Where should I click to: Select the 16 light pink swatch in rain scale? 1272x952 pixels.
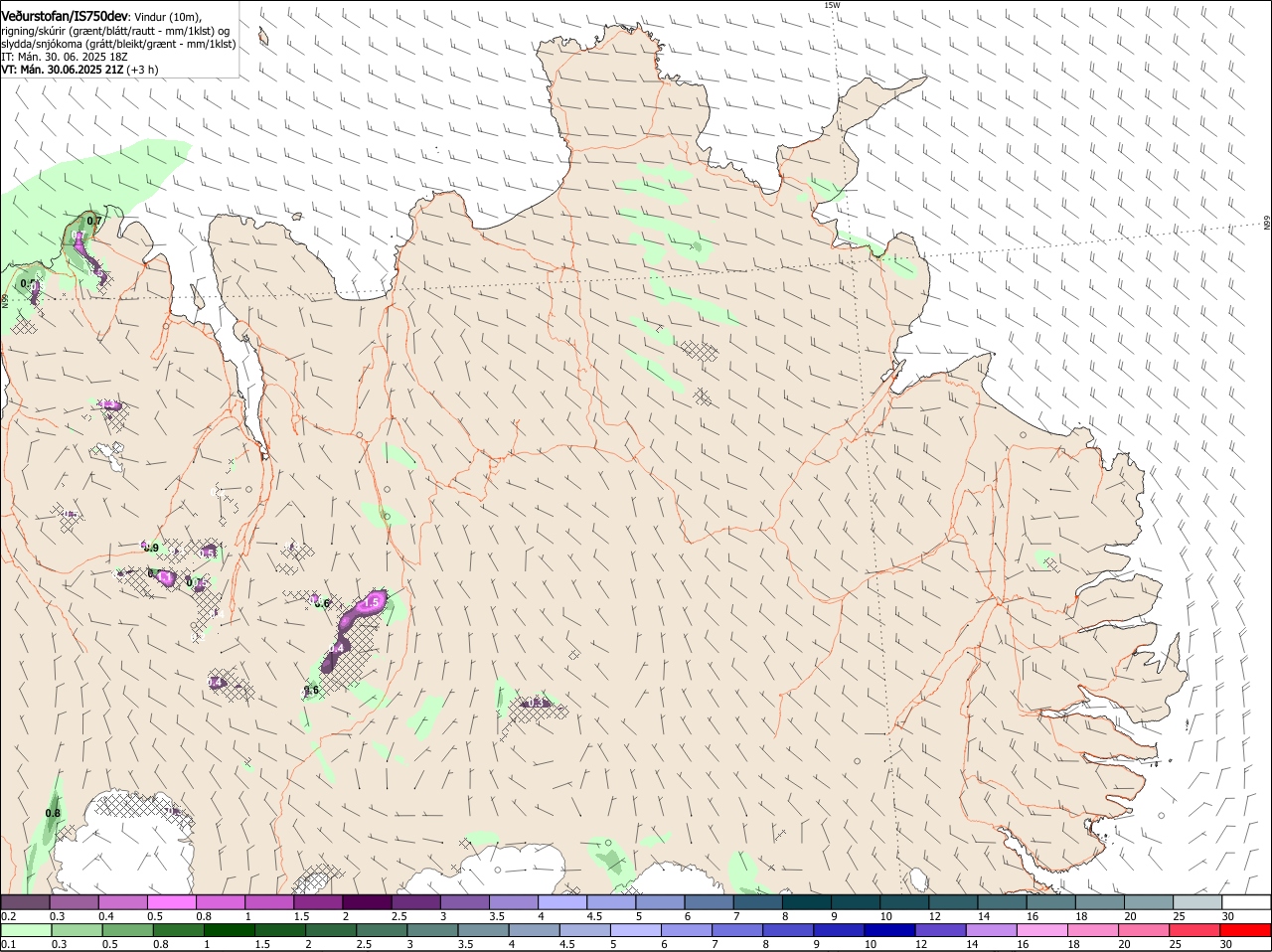coord(1042,930)
